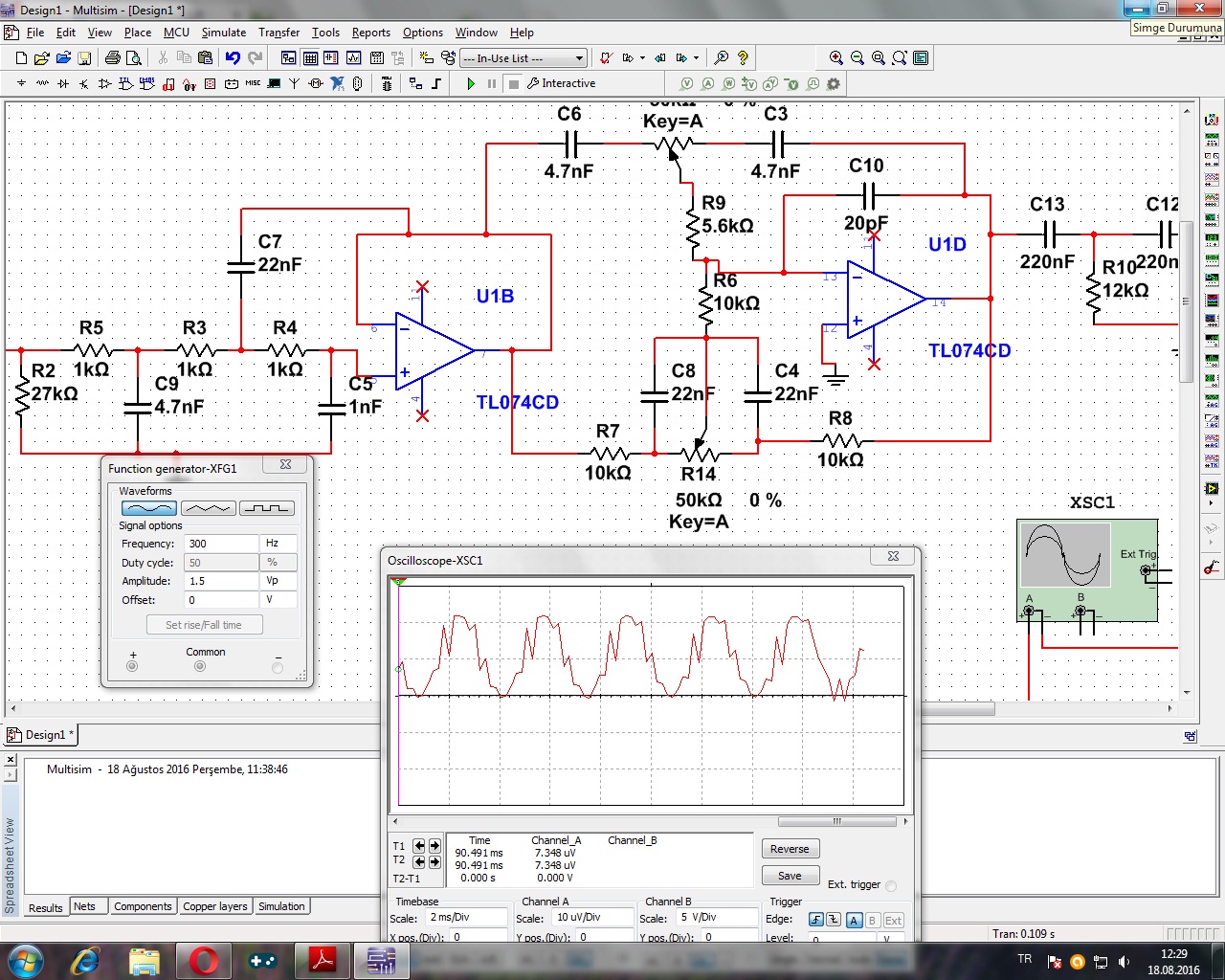
Task: Select the square waveform button
Action: click(266, 508)
